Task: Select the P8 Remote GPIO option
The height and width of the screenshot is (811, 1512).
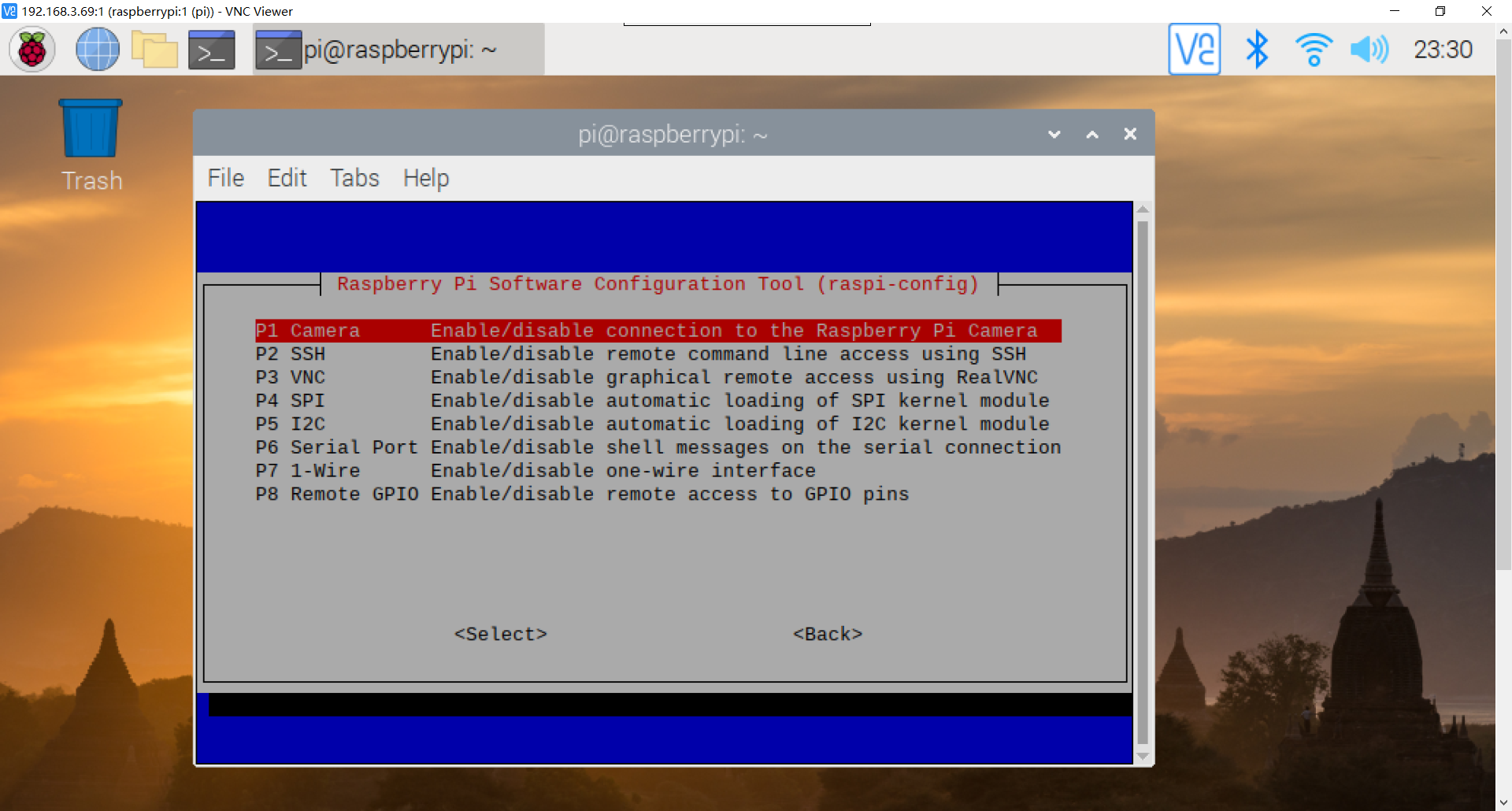Action: point(658,494)
